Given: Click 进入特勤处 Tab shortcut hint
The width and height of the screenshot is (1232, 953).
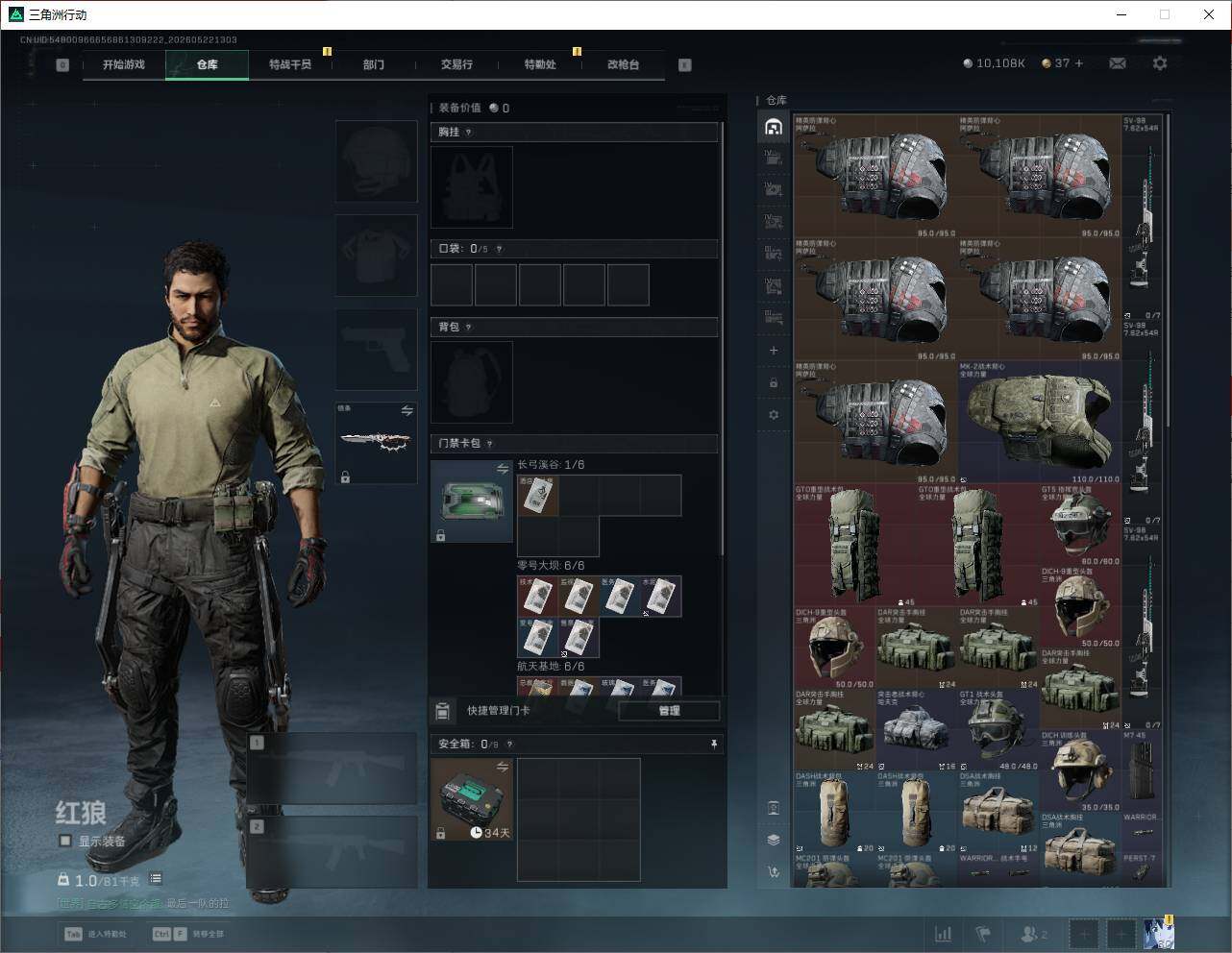Looking at the screenshot, I should click(x=94, y=934).
